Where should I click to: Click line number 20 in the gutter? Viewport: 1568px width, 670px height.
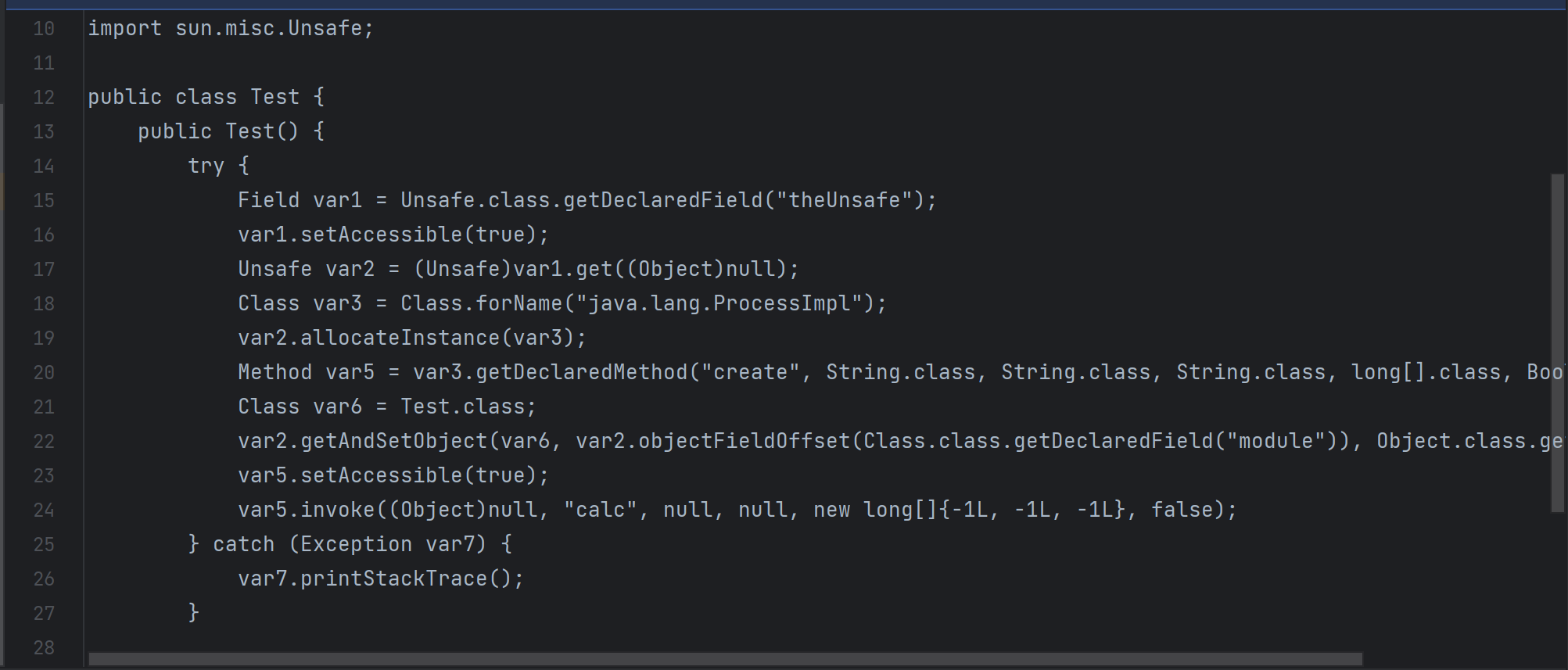(44, 373)
